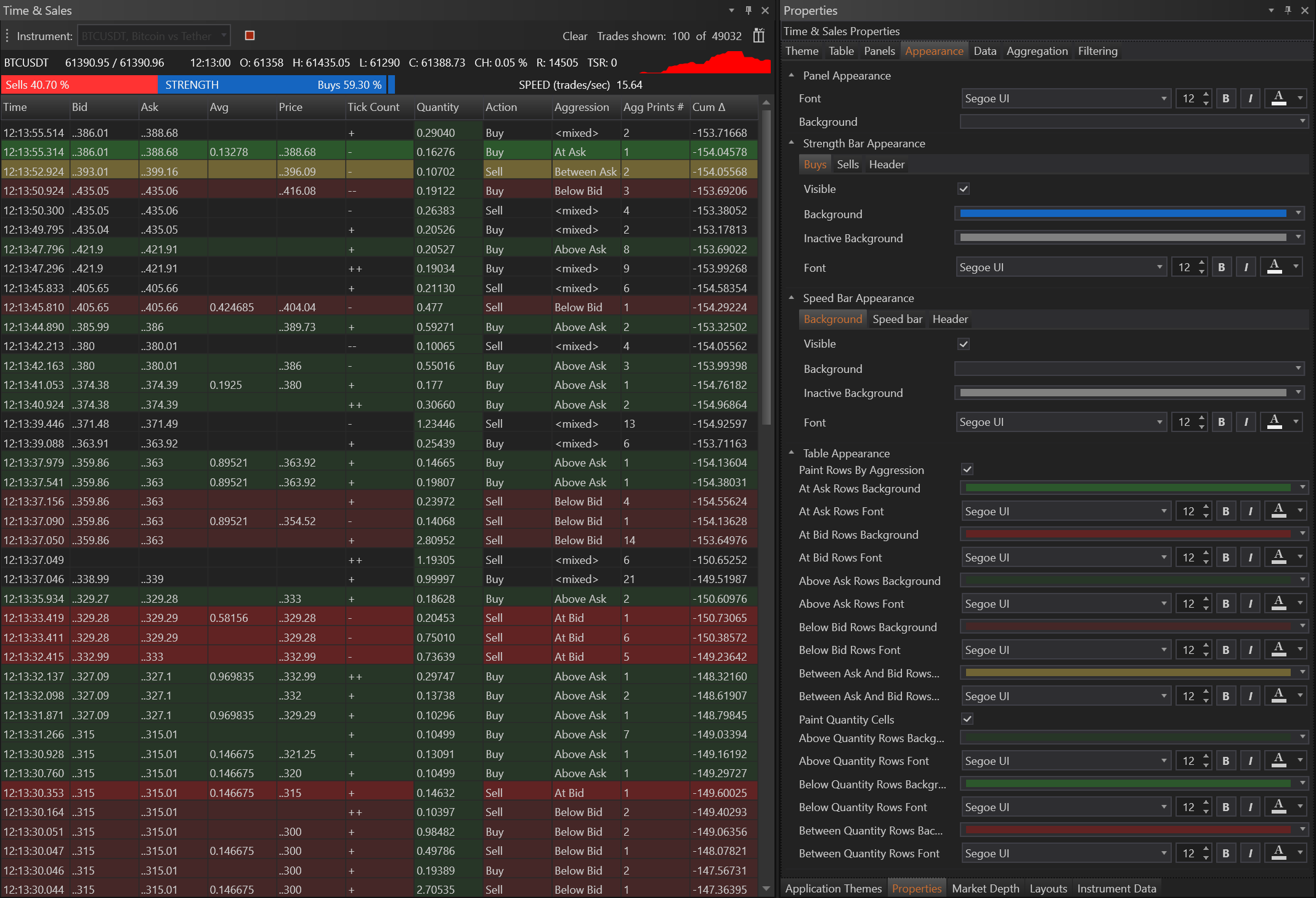Toggle bold for Speed Bar Appearance font
Screen dimensions: 1316x898
click(x=1221, y=422)
